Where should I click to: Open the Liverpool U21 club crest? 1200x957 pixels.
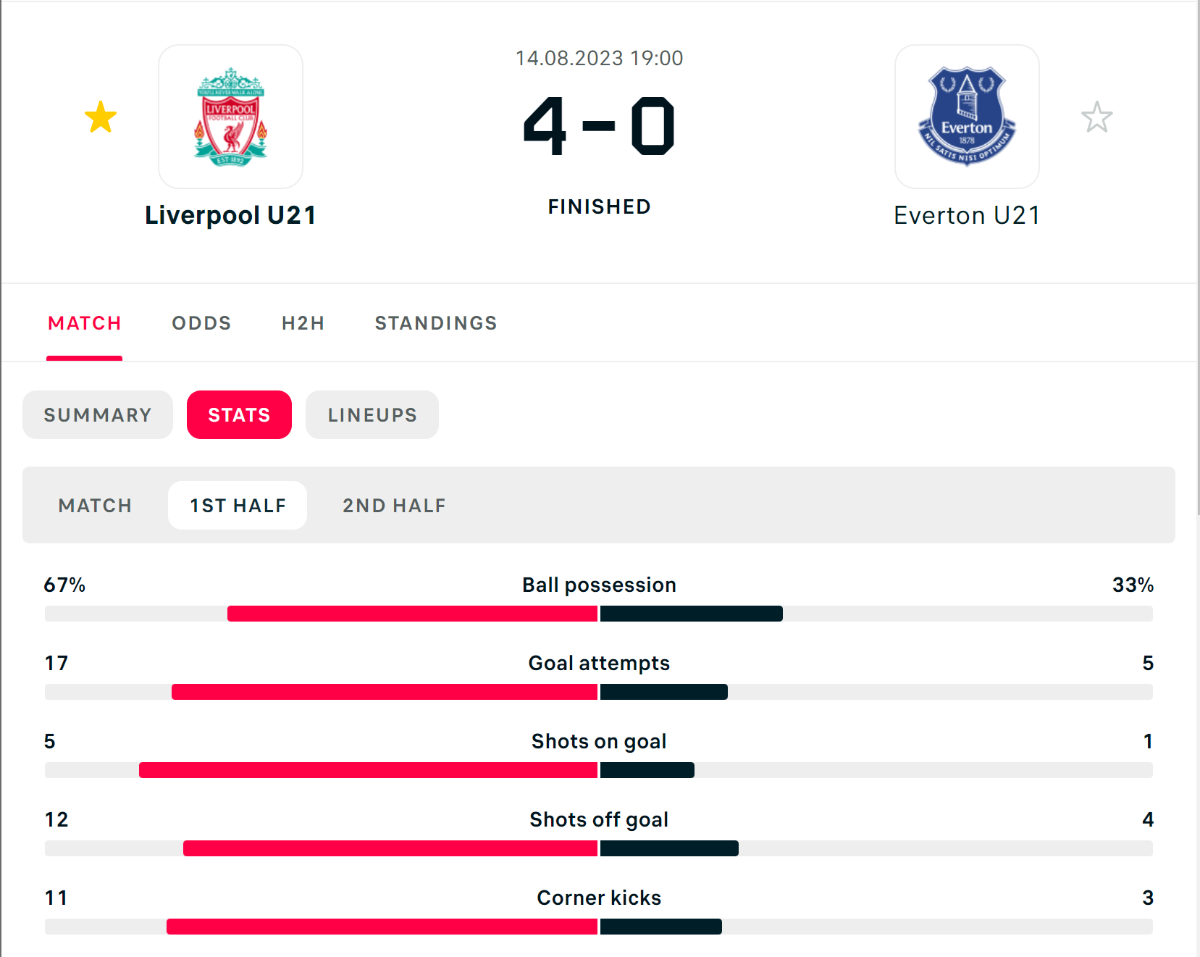point(231,117)
